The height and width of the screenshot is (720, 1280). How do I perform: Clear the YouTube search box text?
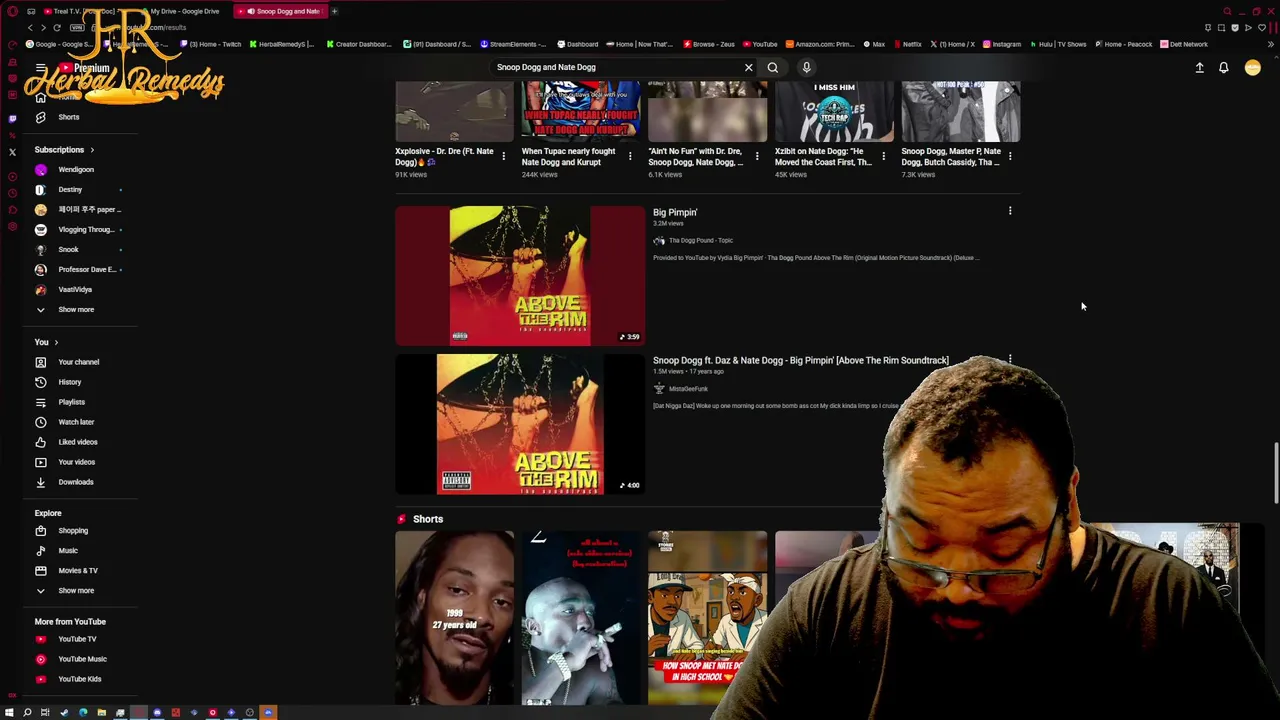click(748, 67)
